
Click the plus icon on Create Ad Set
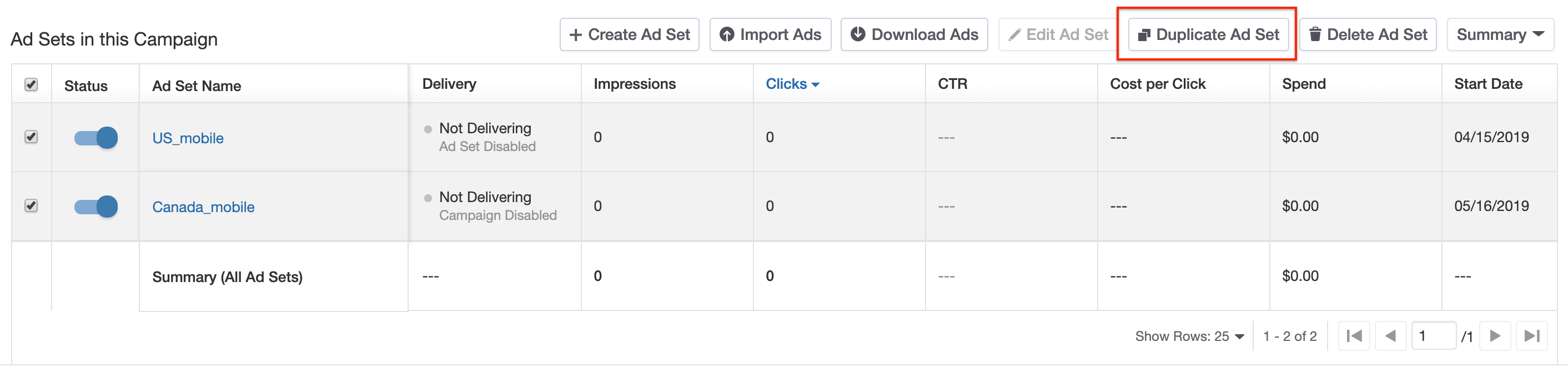575,36
